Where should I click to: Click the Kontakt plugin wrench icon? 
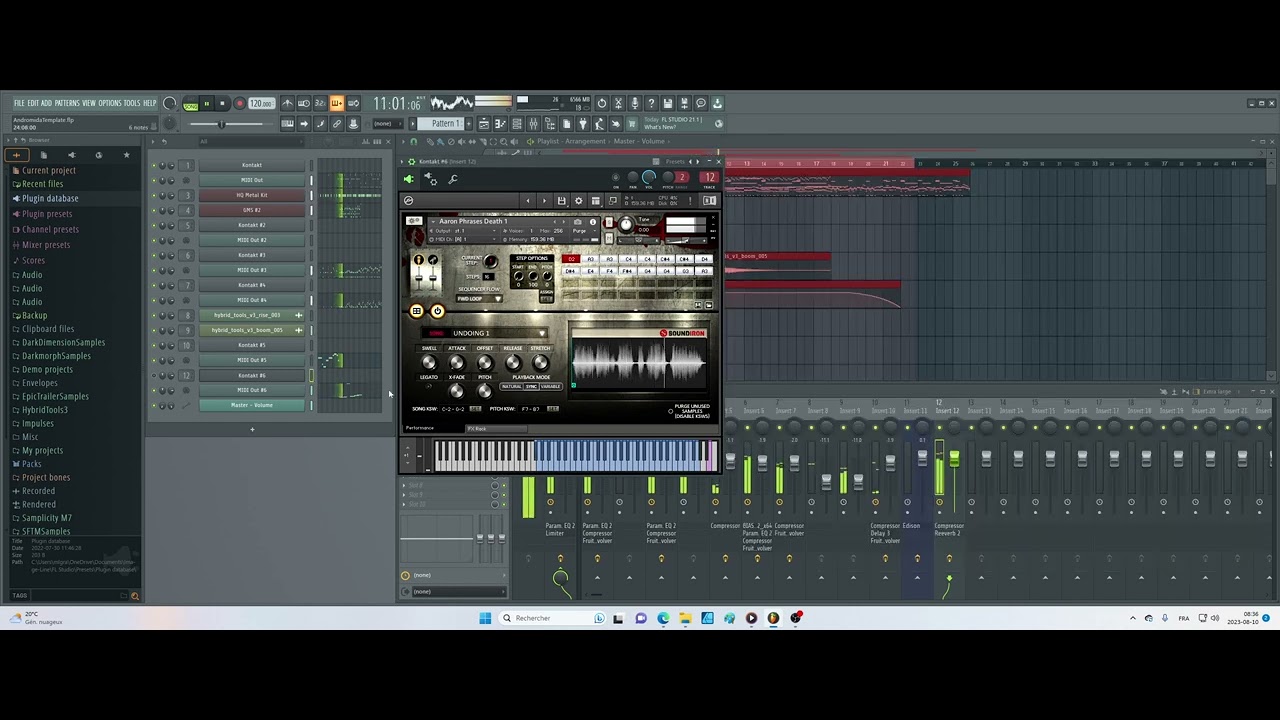pyautogui.click(x=453, y=179)
